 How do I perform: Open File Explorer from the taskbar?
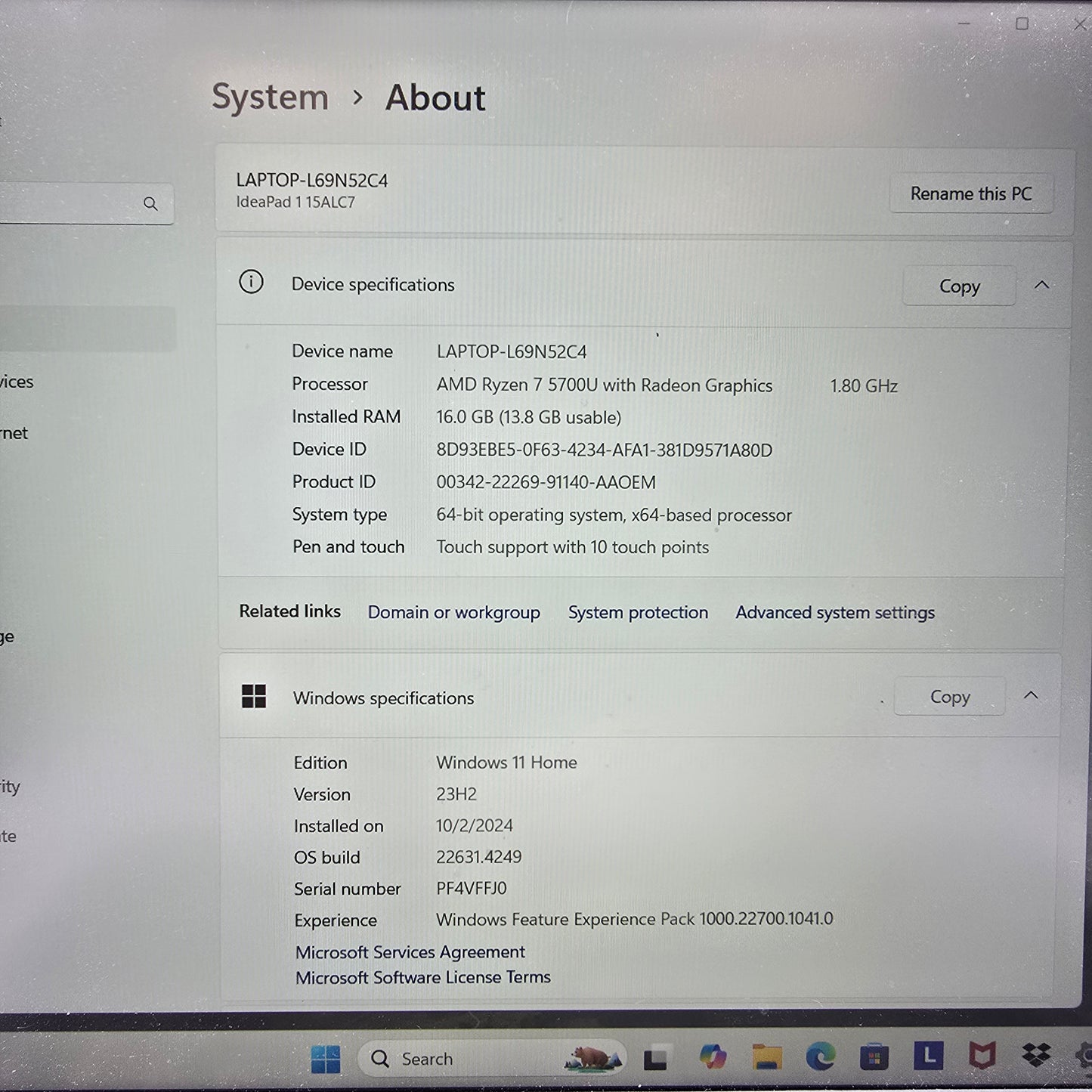point(766,1057)
